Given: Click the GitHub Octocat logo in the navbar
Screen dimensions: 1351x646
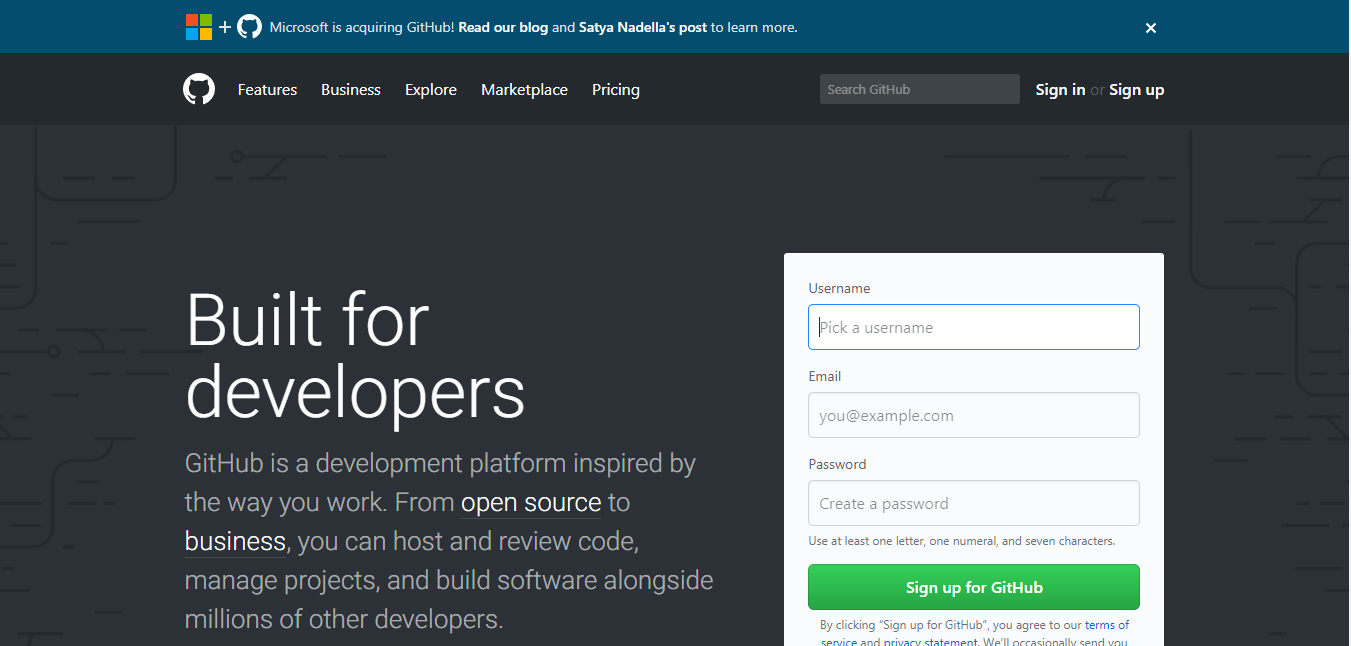Looking at the screenshot, I should (198, 89).
